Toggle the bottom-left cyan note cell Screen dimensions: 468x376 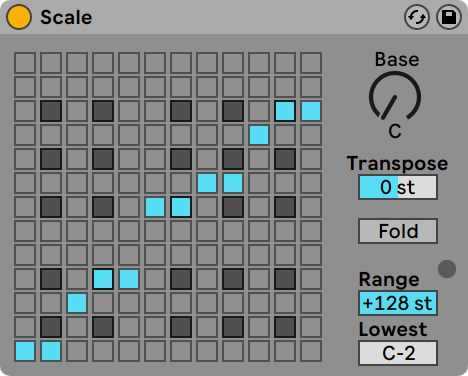[25, 351]
